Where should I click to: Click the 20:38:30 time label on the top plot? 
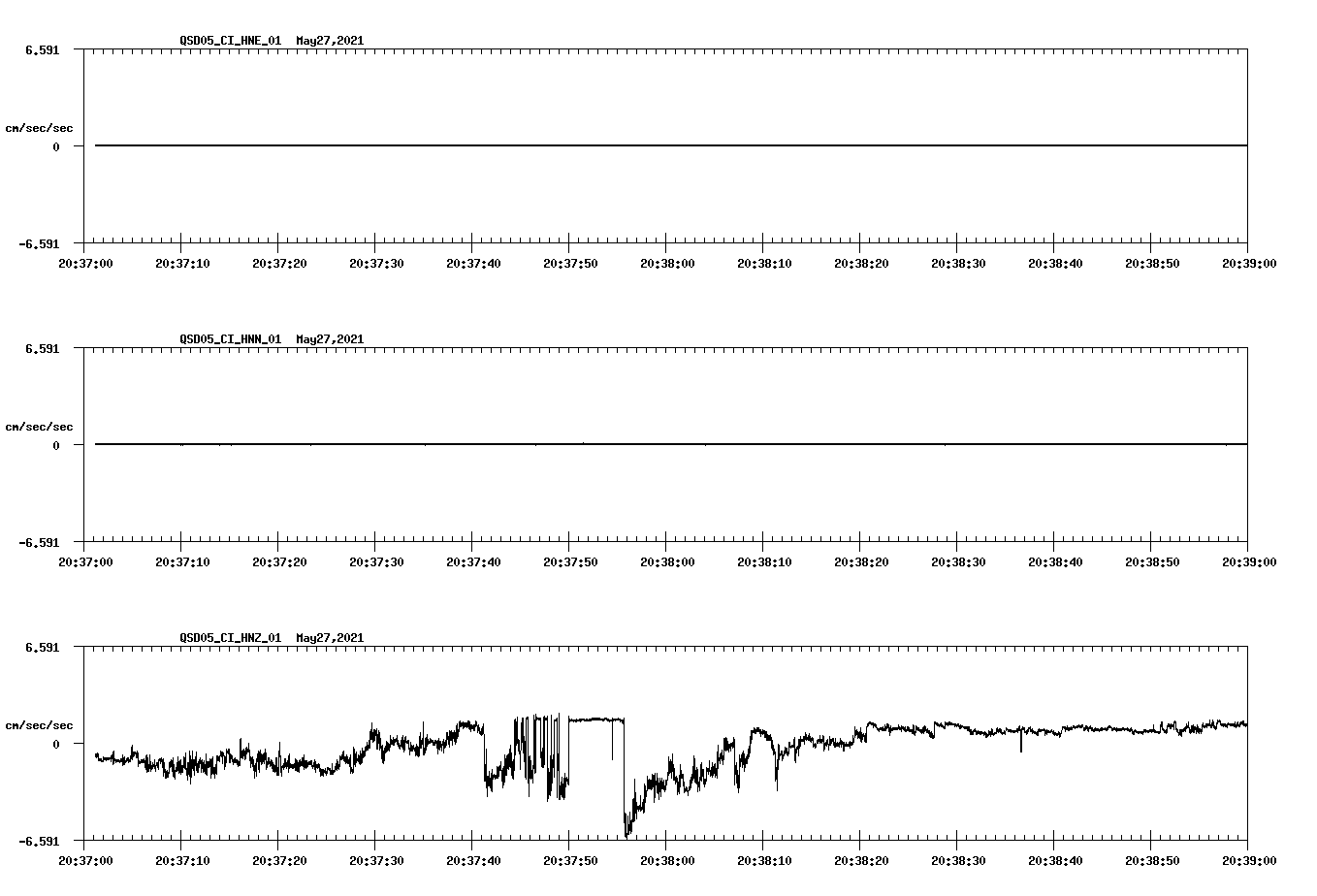coord(958,261)
